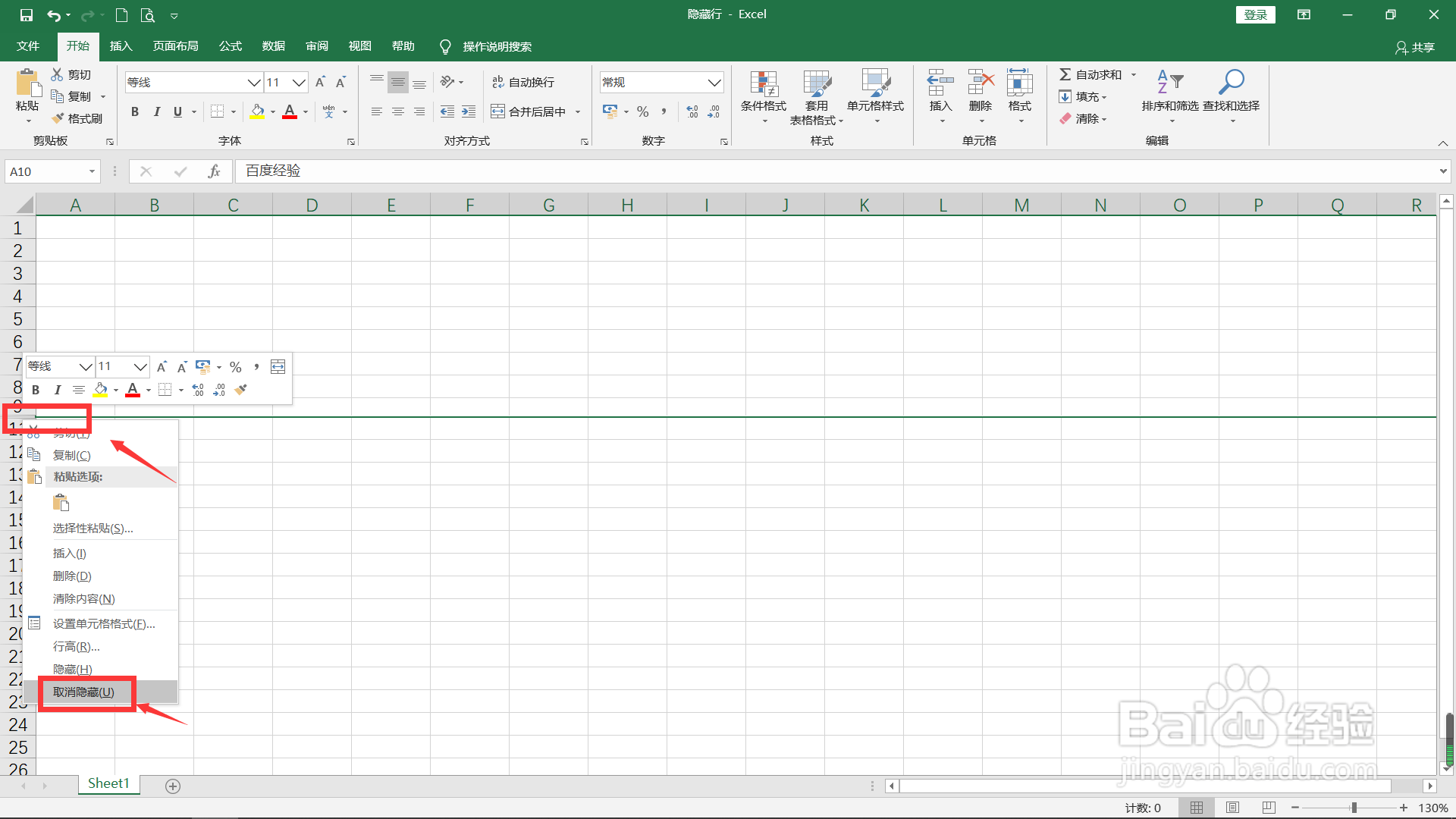Click the insert function fx icon
1456x819 pixels.
[x=214, y=171]
